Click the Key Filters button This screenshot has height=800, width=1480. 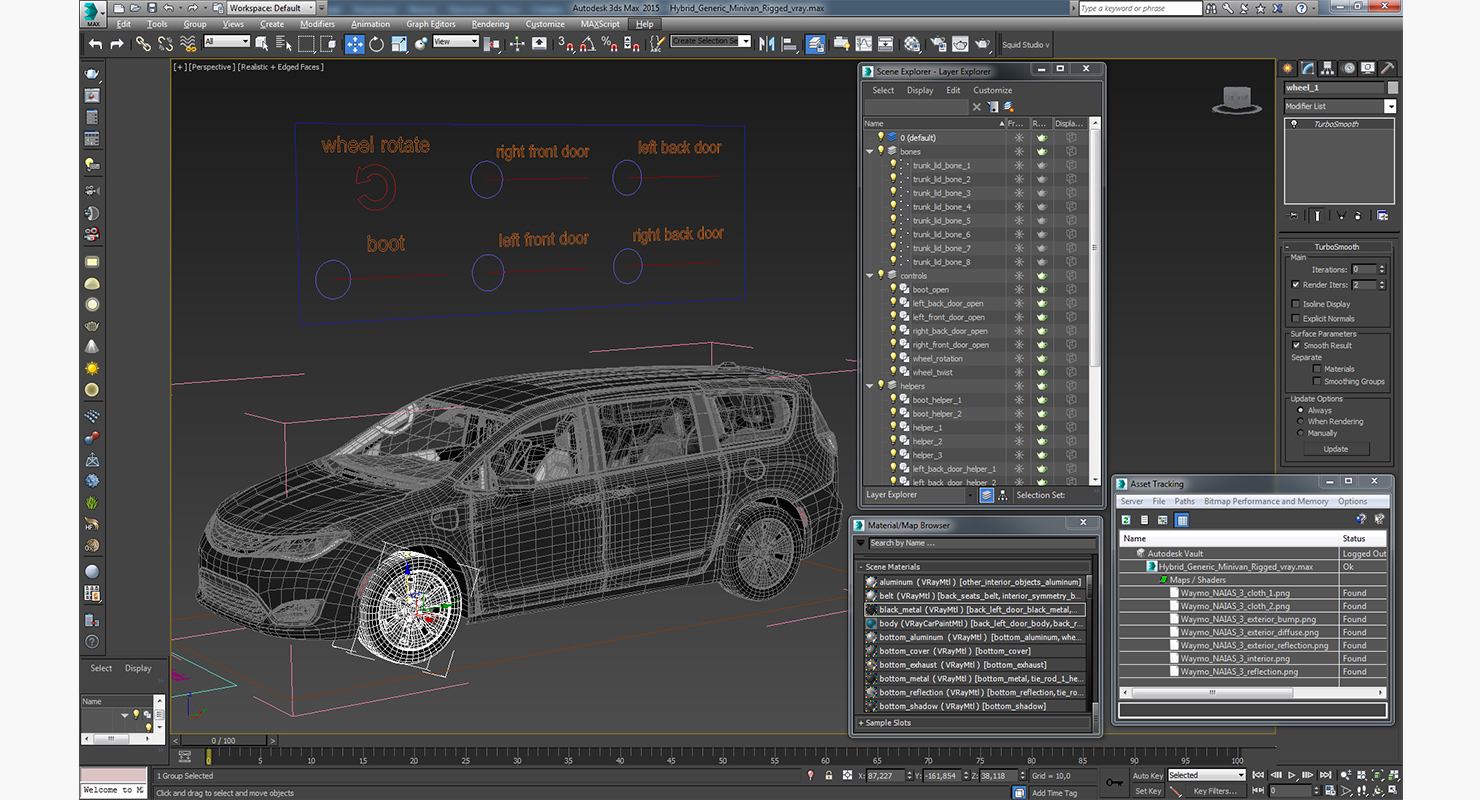click(1215, 791)
